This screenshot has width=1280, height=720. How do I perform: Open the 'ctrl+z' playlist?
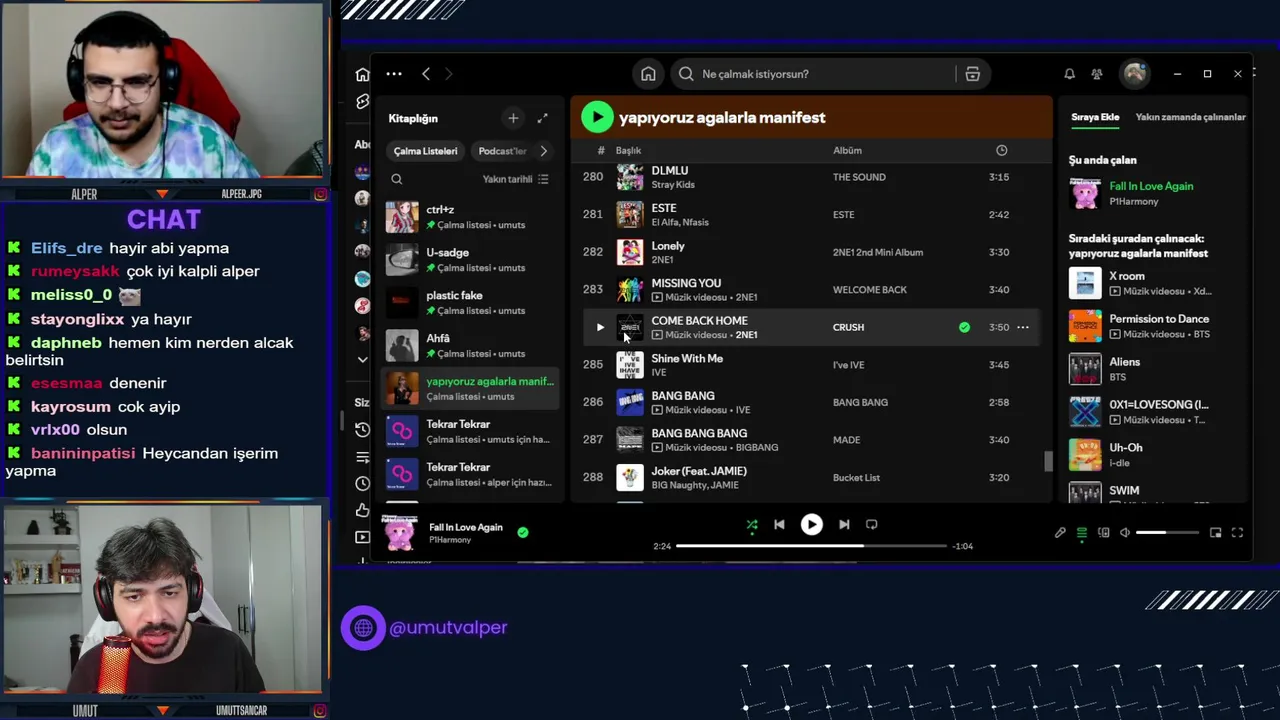pyautogui.click(x=469, y=217)
